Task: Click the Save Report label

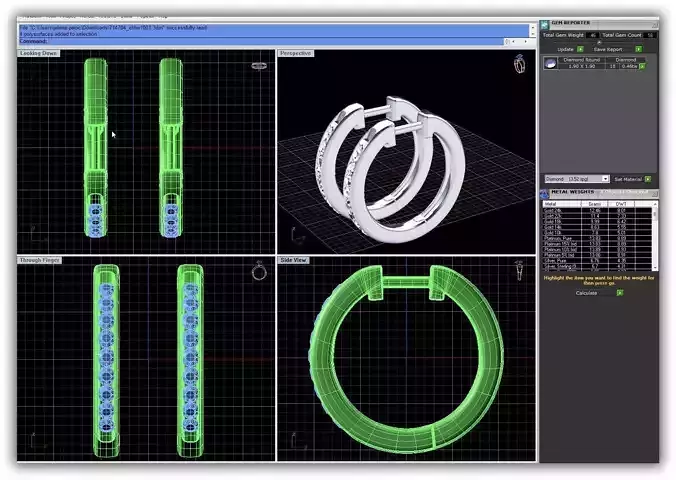Action: pyautogui.click(x=608, y=49)
